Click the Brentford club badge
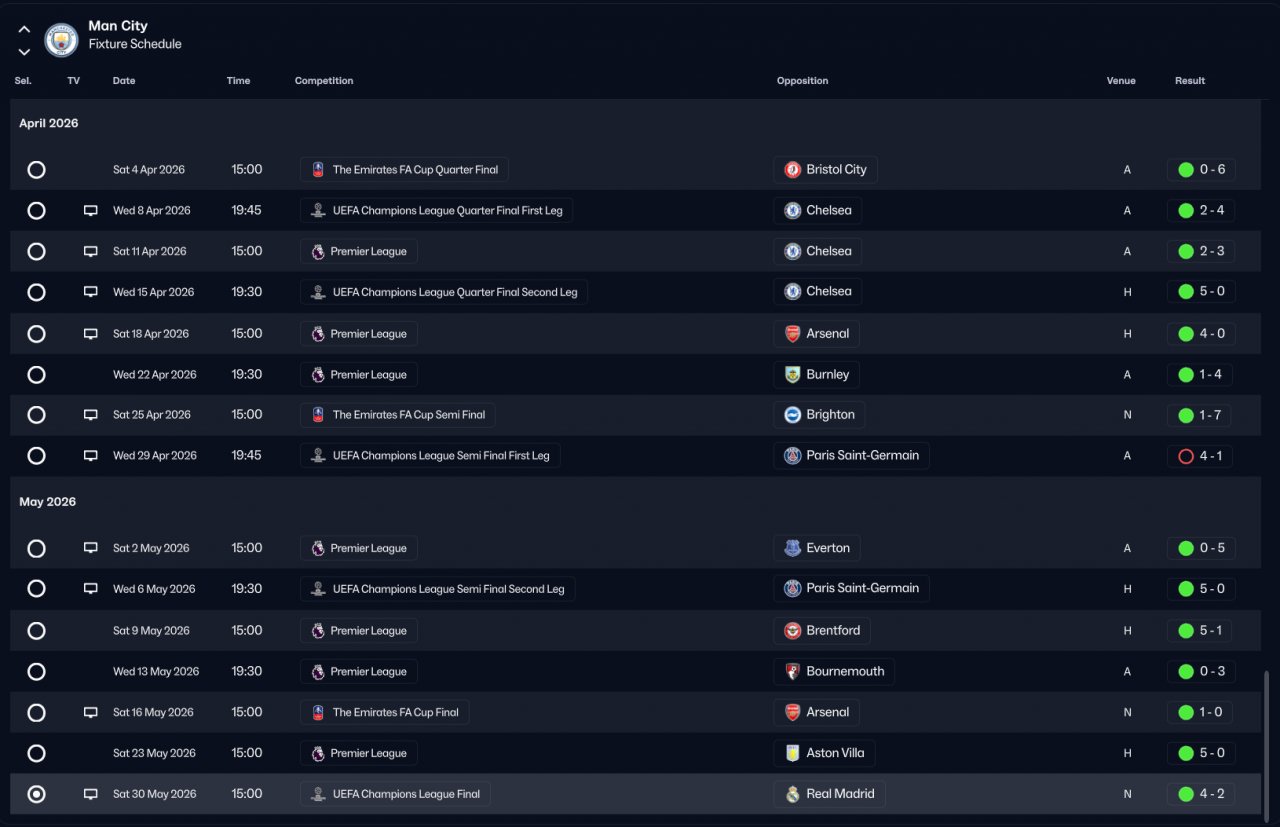The image size is (1280, 827). point(792,631)
